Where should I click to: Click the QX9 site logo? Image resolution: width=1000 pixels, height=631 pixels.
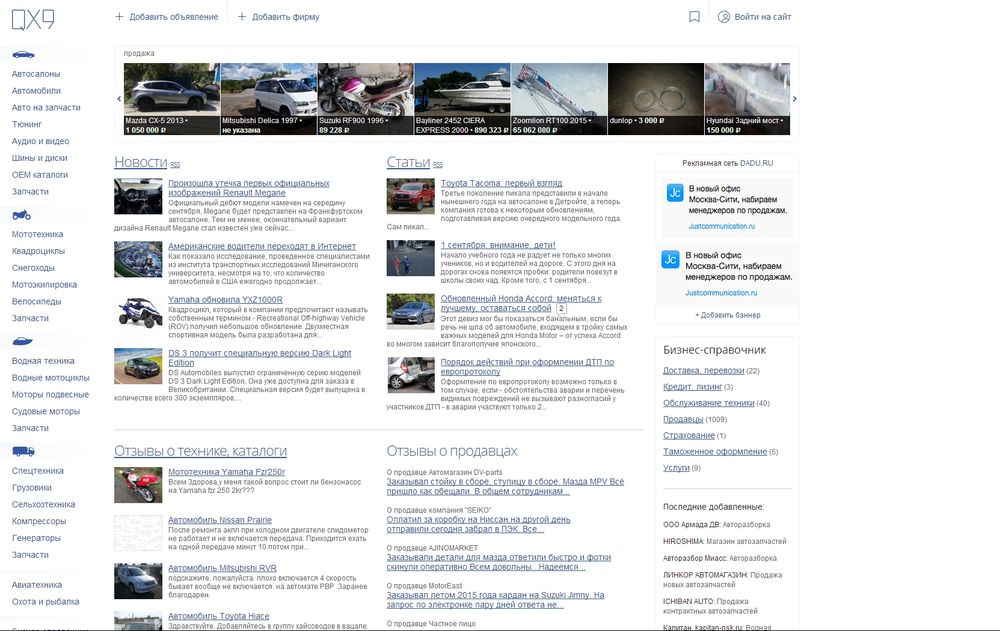coord(33,20)
